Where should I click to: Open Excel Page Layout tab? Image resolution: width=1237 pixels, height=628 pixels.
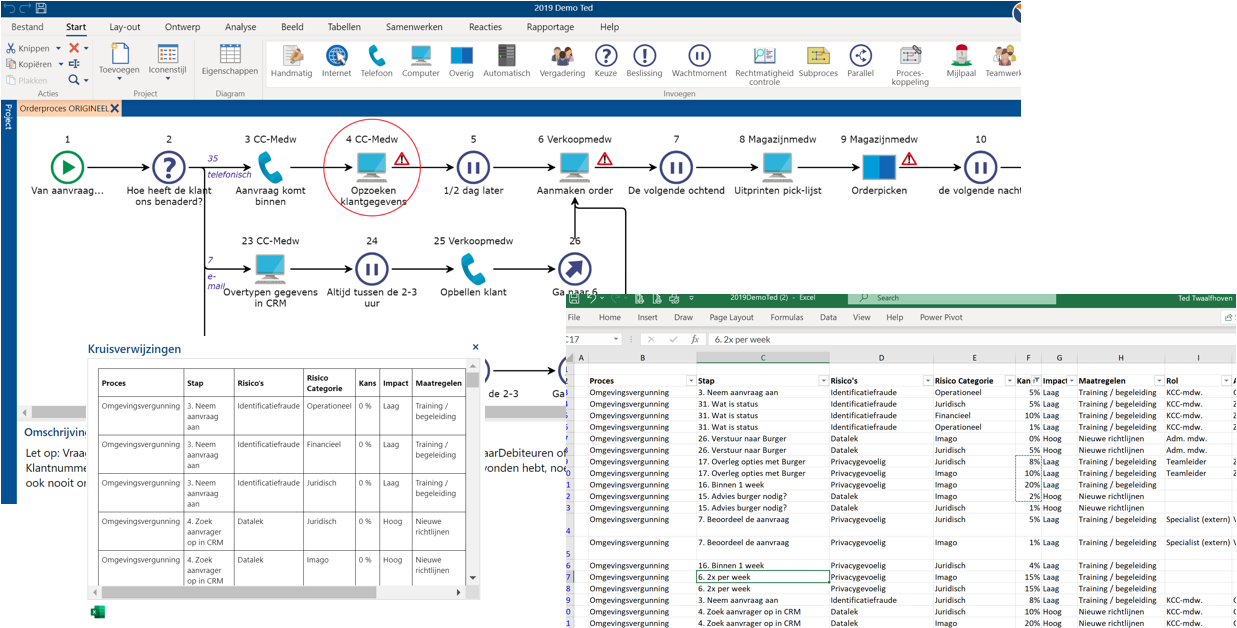731,318
